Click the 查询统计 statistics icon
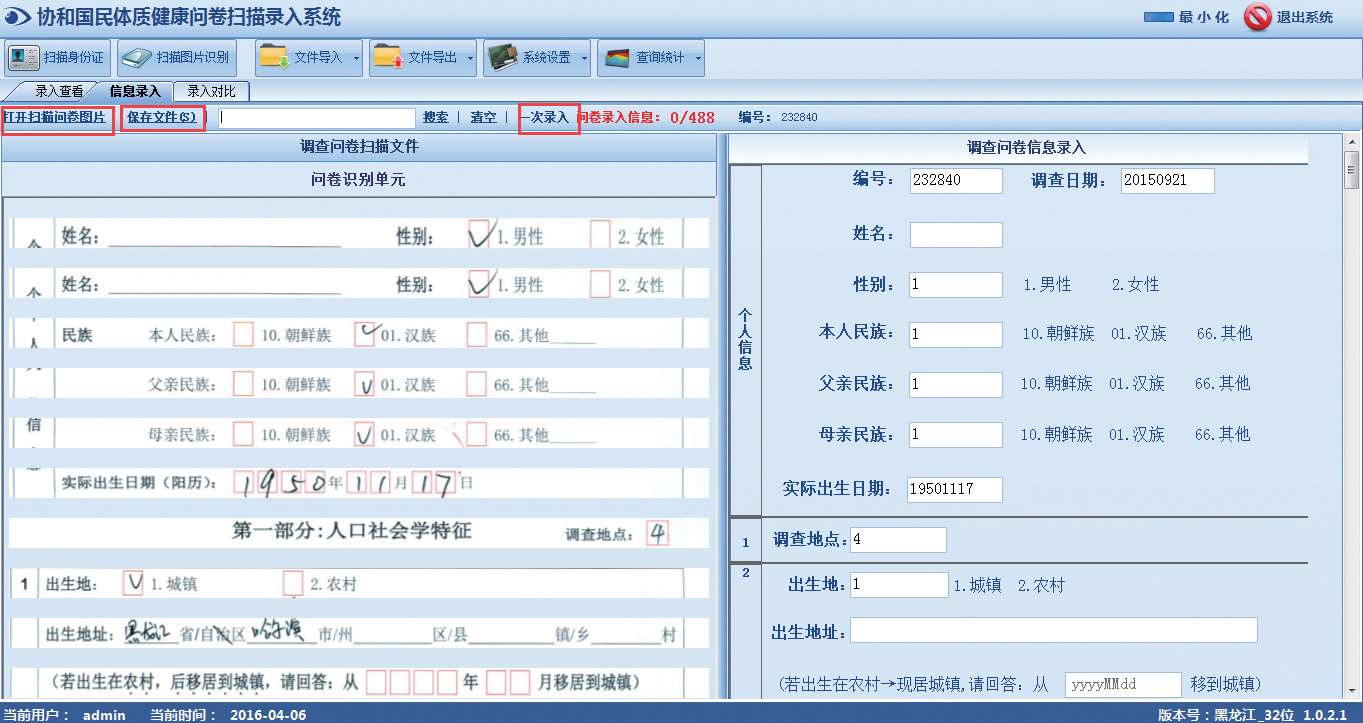The width and height of the screenshot is (1363, 723). (617, 58)
